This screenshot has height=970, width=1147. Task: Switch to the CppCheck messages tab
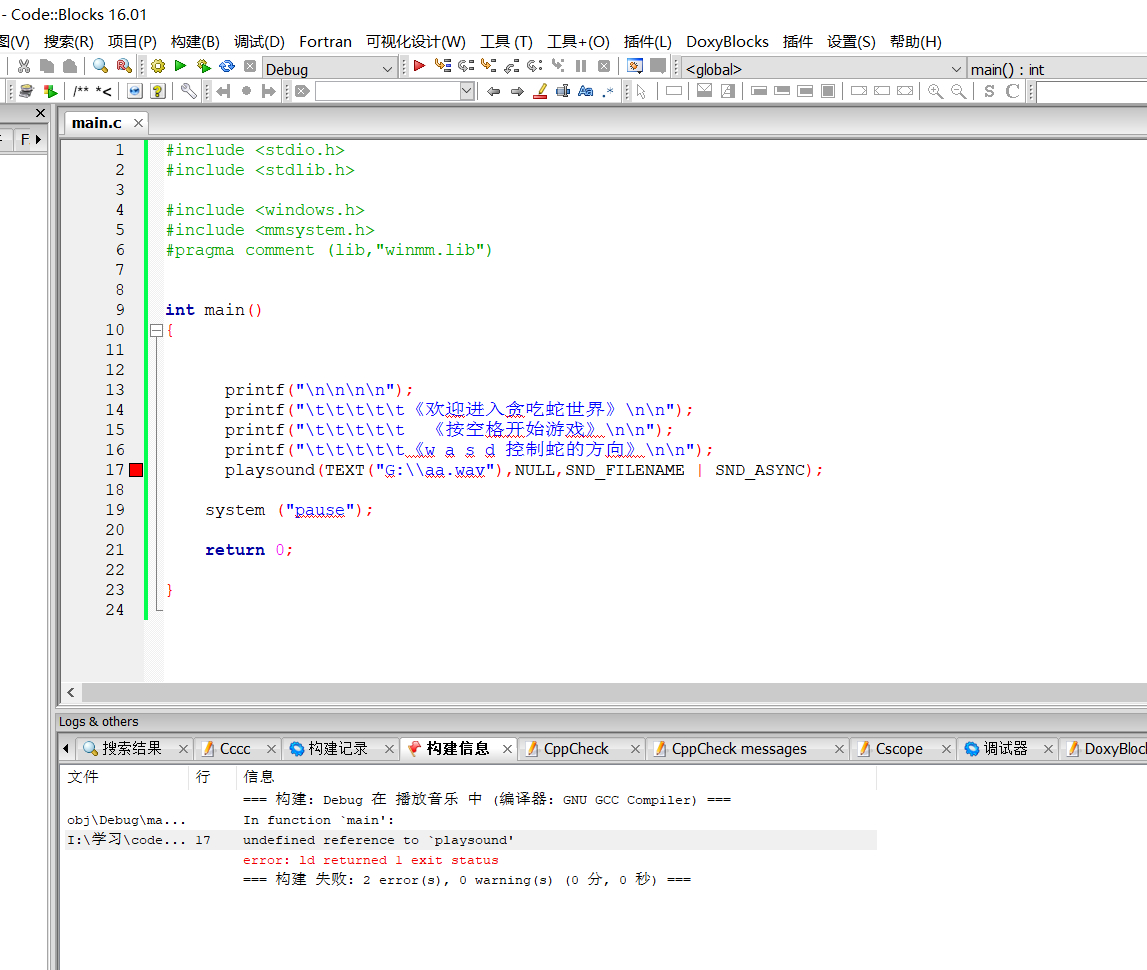point(738,748)
